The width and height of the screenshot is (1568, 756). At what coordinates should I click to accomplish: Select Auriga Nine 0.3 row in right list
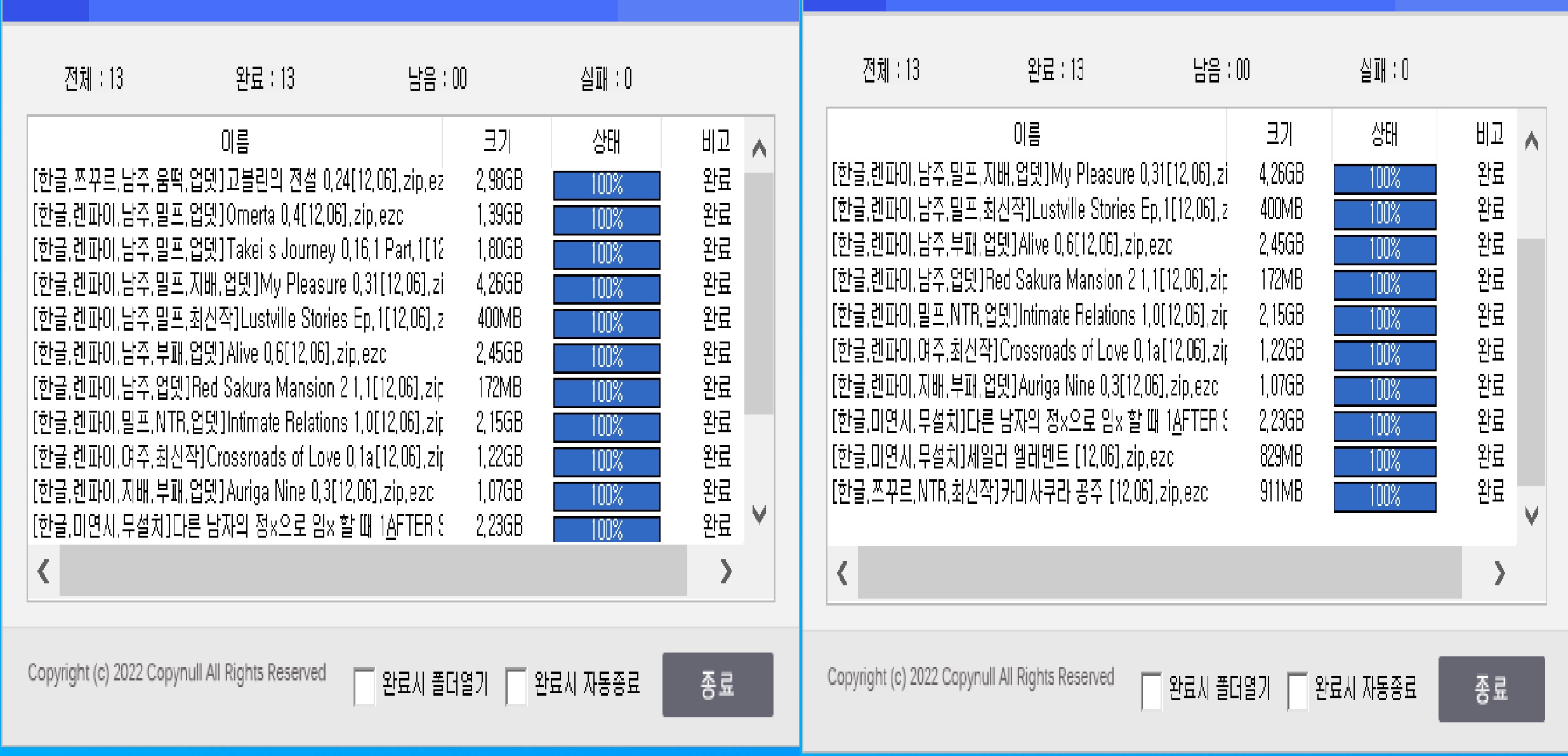[1025, 386]
